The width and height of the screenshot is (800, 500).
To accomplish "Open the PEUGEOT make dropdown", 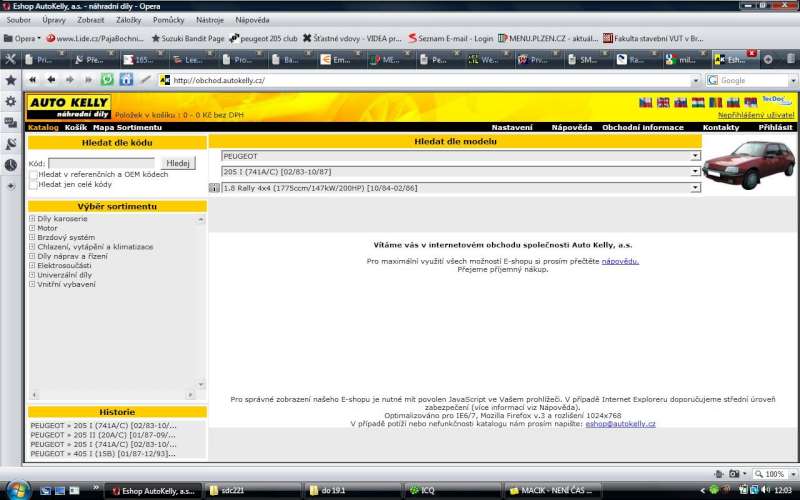I will tap(460, 156).
